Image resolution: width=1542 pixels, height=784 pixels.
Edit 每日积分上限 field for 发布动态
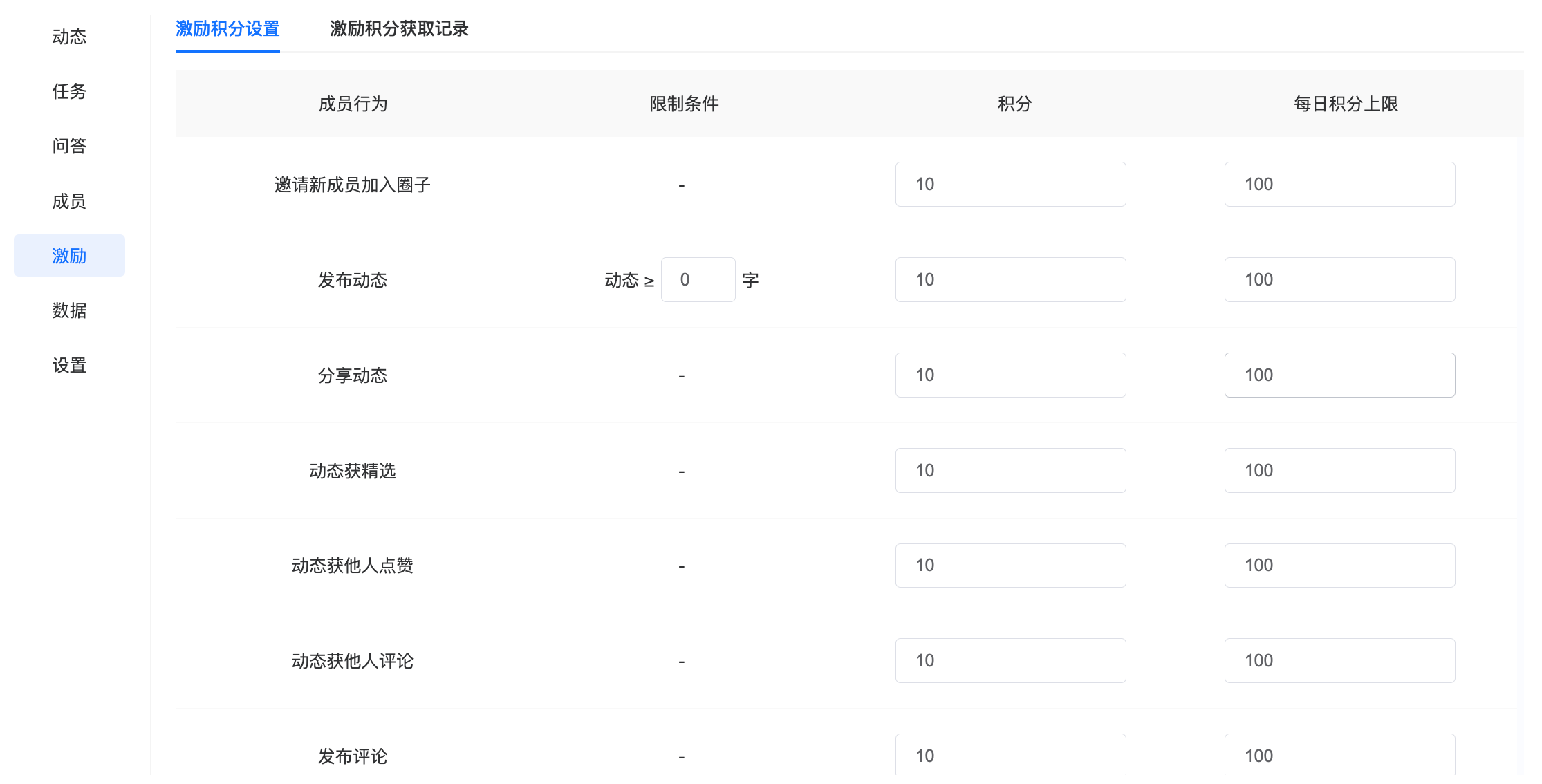pos(1339,280)
